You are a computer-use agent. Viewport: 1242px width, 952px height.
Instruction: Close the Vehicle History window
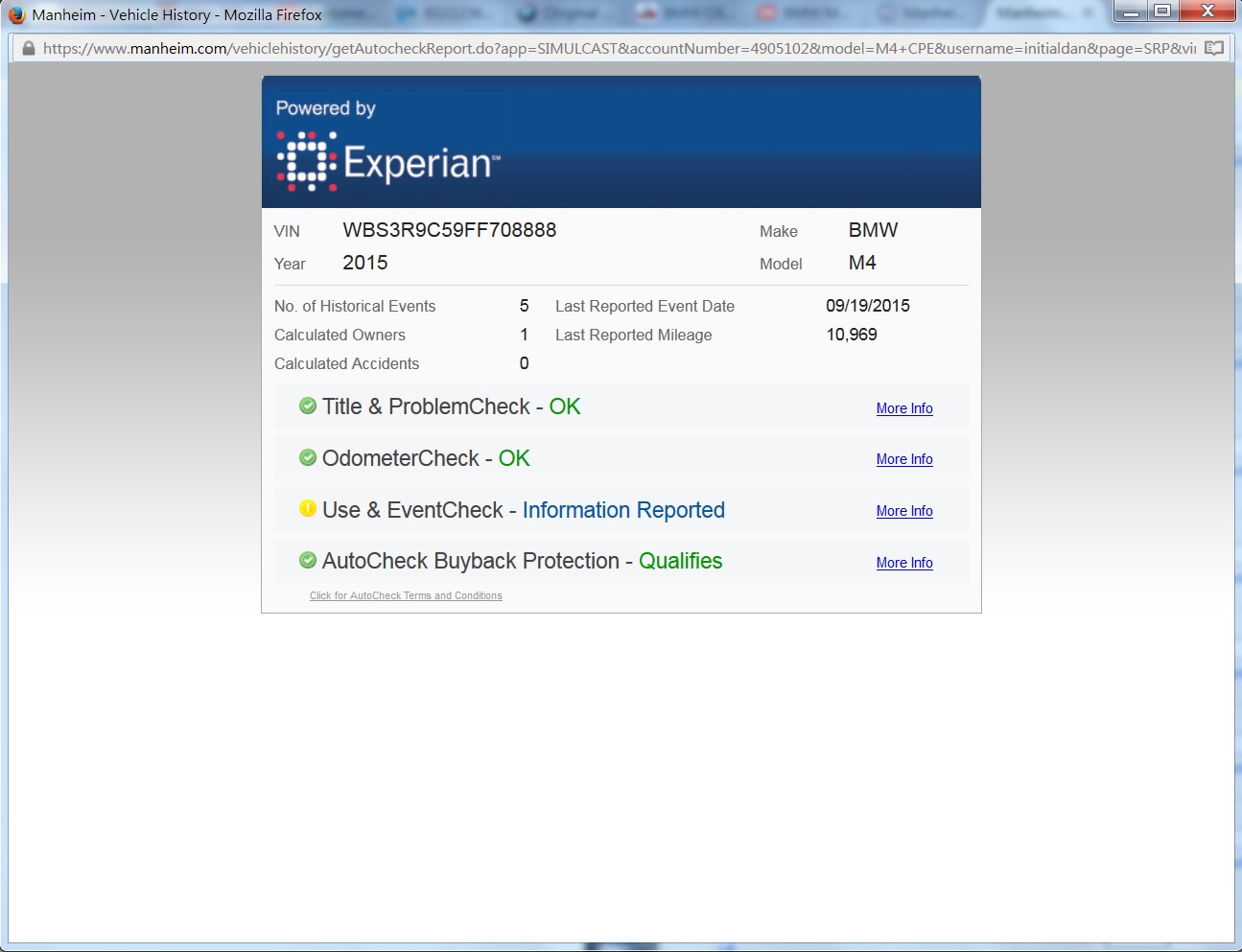pyautogui.click(x=1207, y=12)
